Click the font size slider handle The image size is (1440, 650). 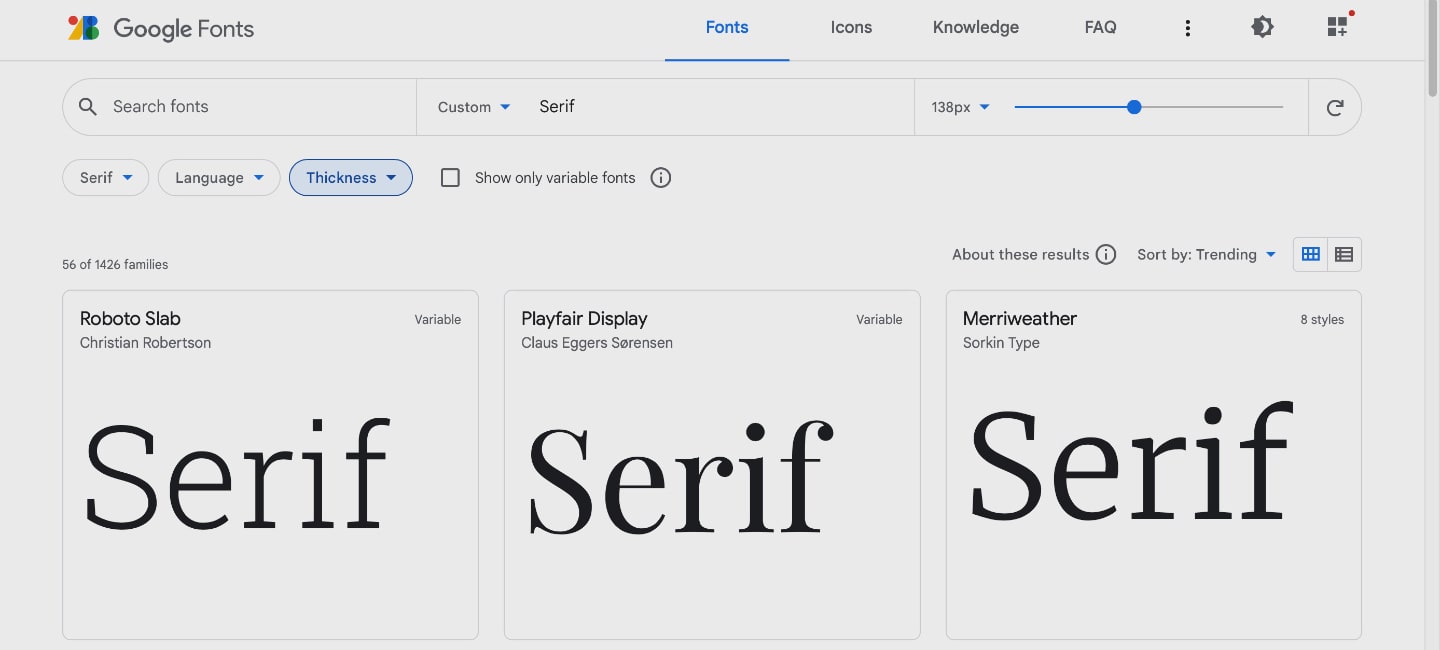point(1134,107)
